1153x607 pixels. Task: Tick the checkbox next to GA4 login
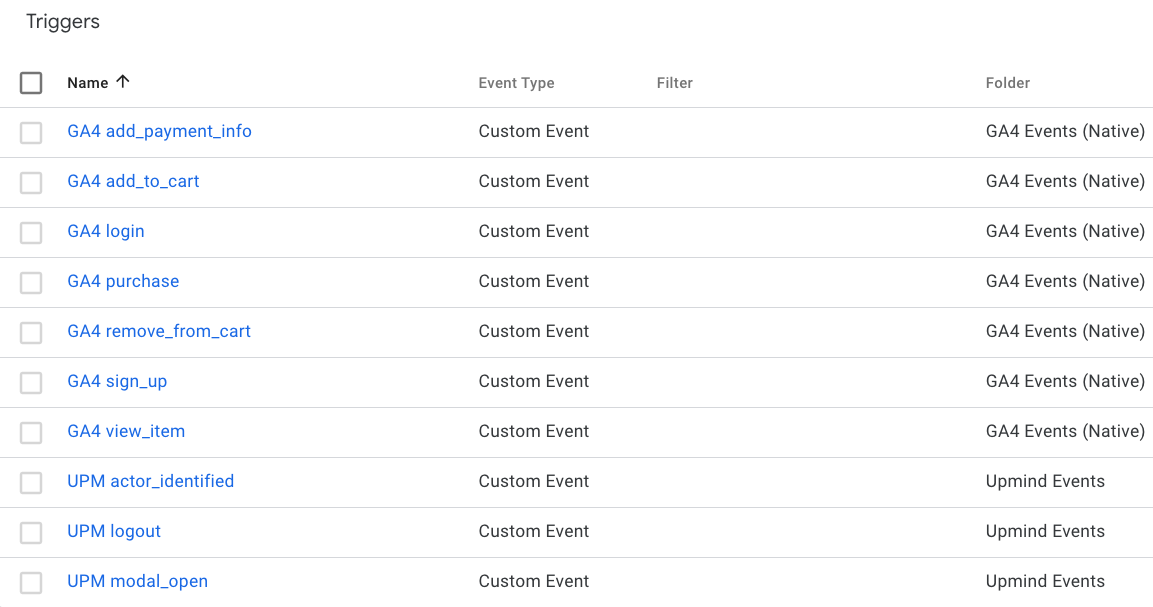31,232
